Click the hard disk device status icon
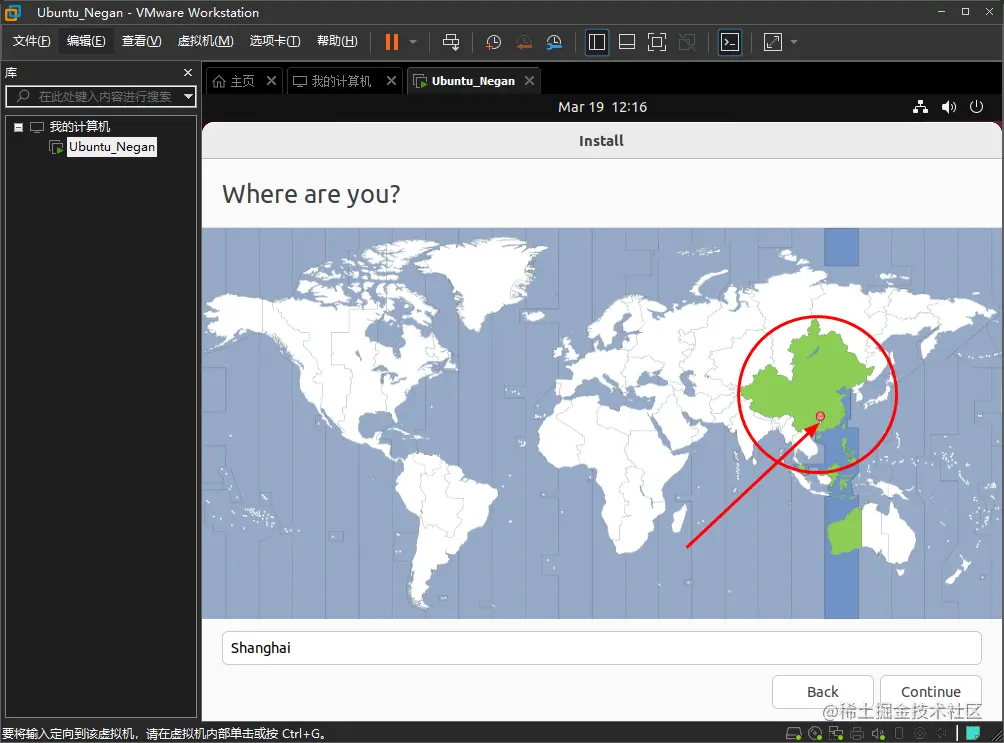This screenshot has width=1004, height=743. point(793,733)
